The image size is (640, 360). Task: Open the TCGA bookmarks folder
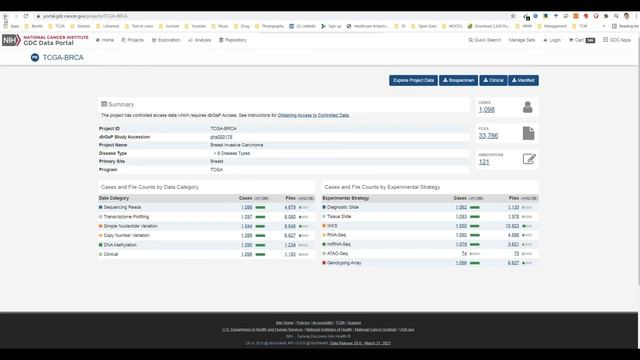57,26
